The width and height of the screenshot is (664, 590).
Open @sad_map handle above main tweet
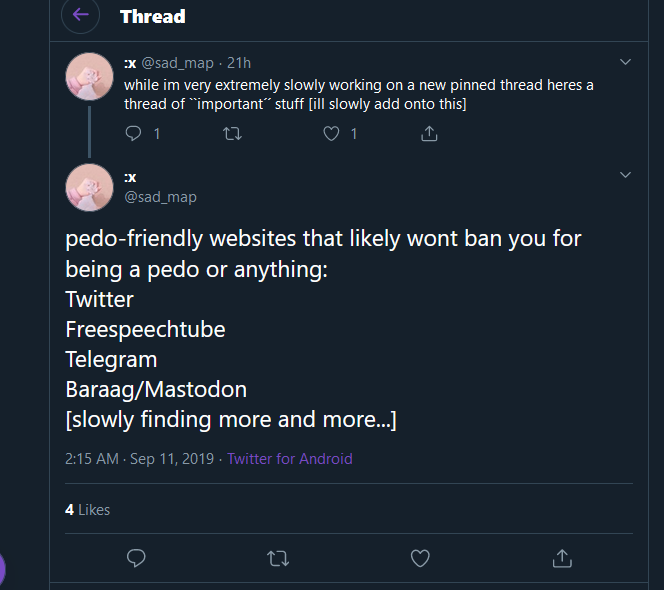160,197
